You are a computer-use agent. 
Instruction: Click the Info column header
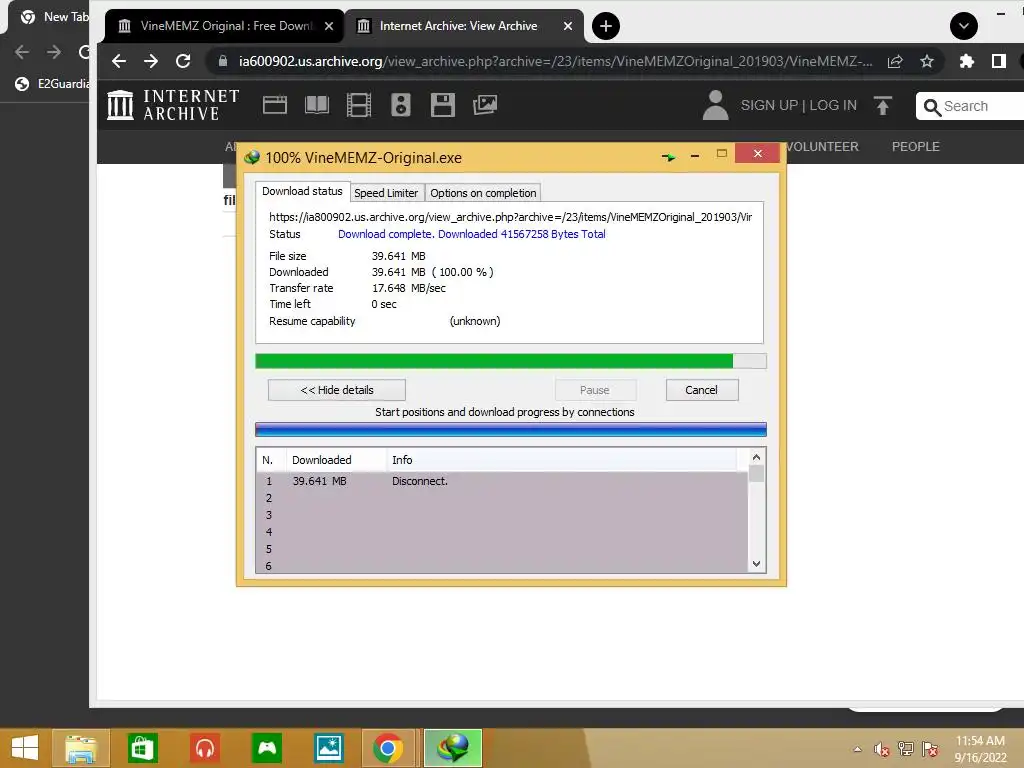(x=562, y=460)
